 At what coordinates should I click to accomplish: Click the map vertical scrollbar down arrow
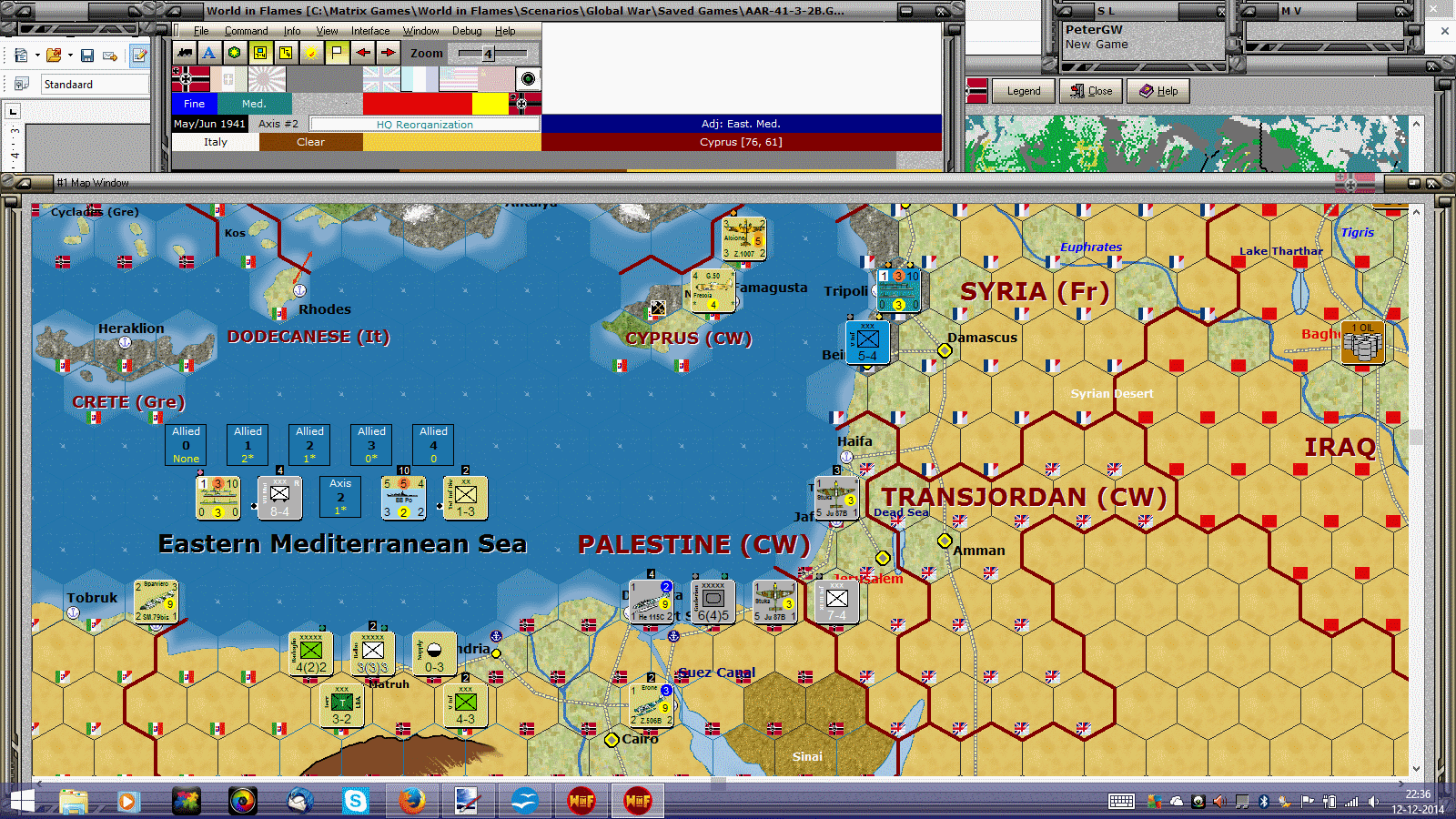1415,769
